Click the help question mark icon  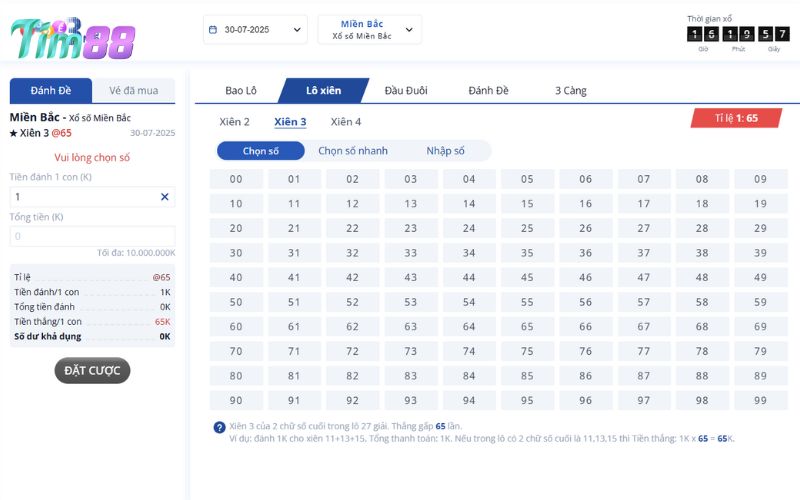pyautogui.click(x=219, y=427)
